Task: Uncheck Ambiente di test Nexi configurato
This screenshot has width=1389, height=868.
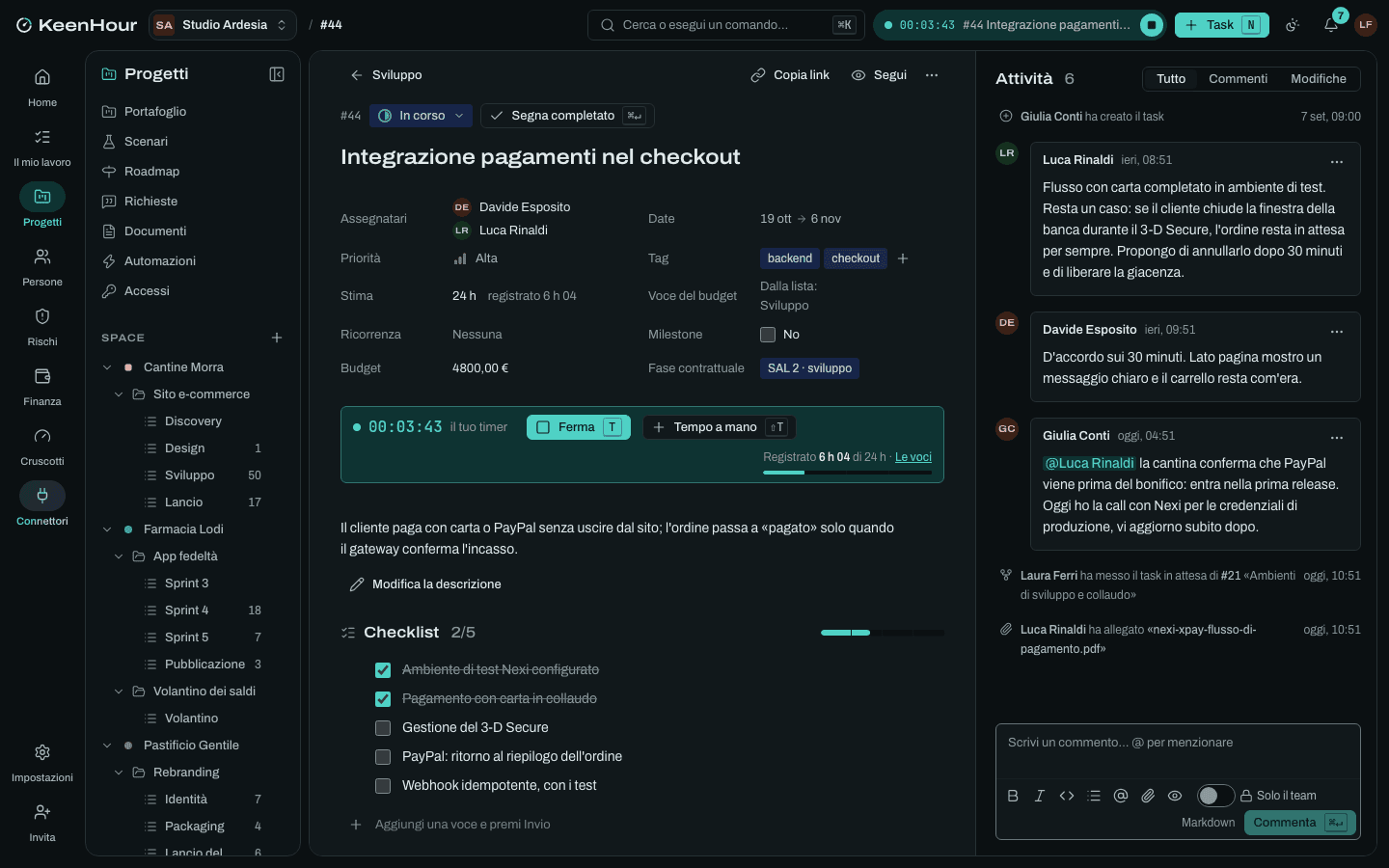Action: pyautogui.click(x=383, y=670)
